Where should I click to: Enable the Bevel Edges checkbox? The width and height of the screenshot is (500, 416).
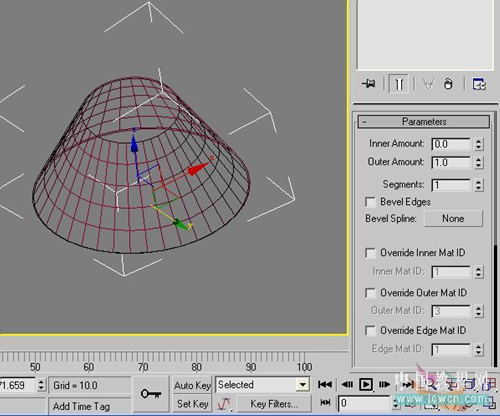click(x=370, y=202)
